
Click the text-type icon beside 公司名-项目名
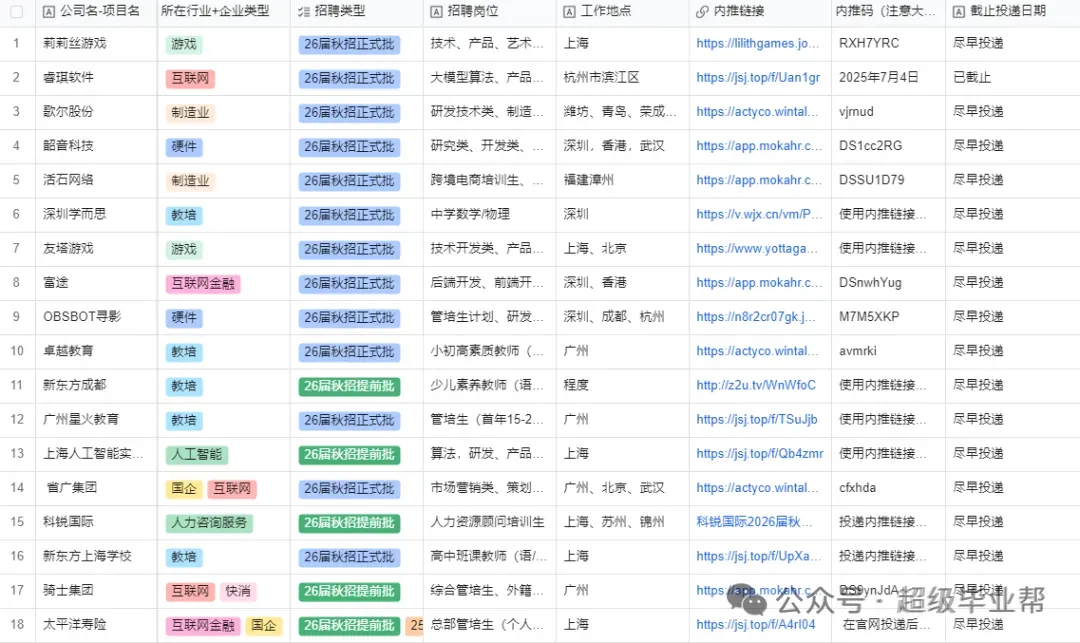click(49, 12)
